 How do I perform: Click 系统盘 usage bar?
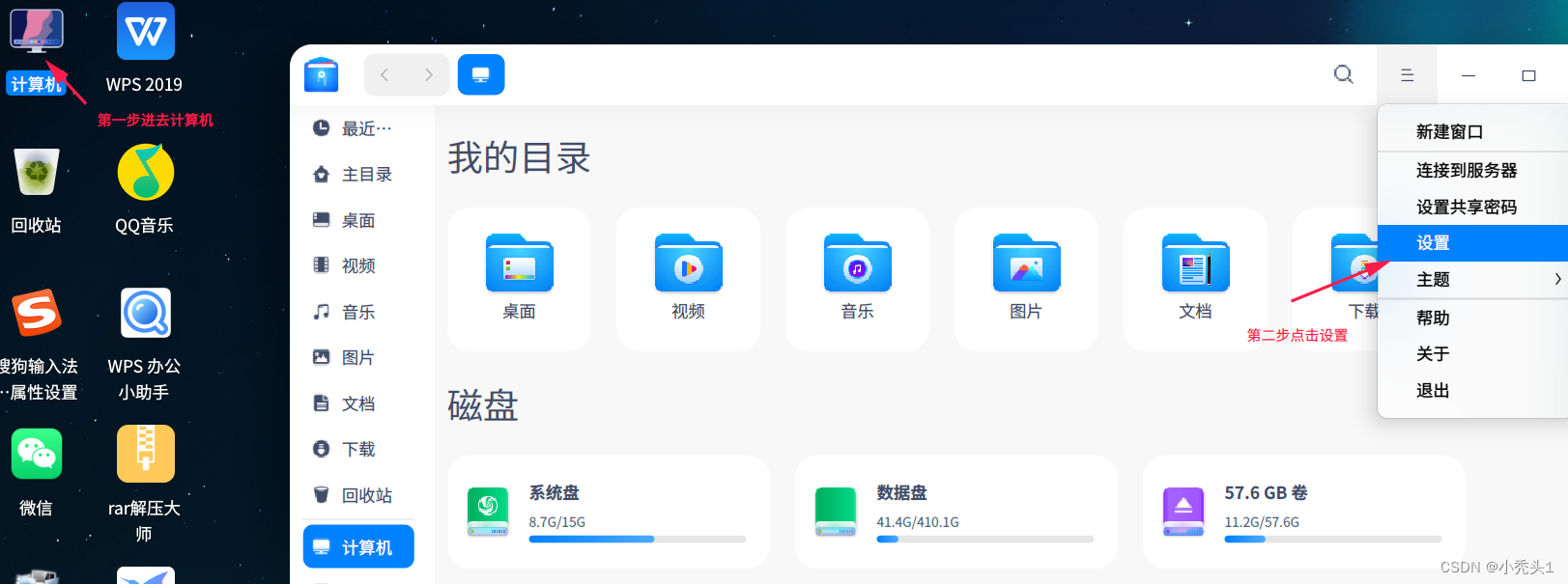pos(638,539)
